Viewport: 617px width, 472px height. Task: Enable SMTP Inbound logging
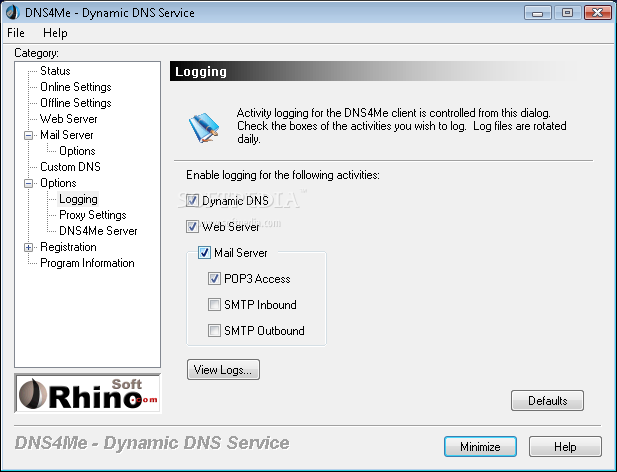214,304
